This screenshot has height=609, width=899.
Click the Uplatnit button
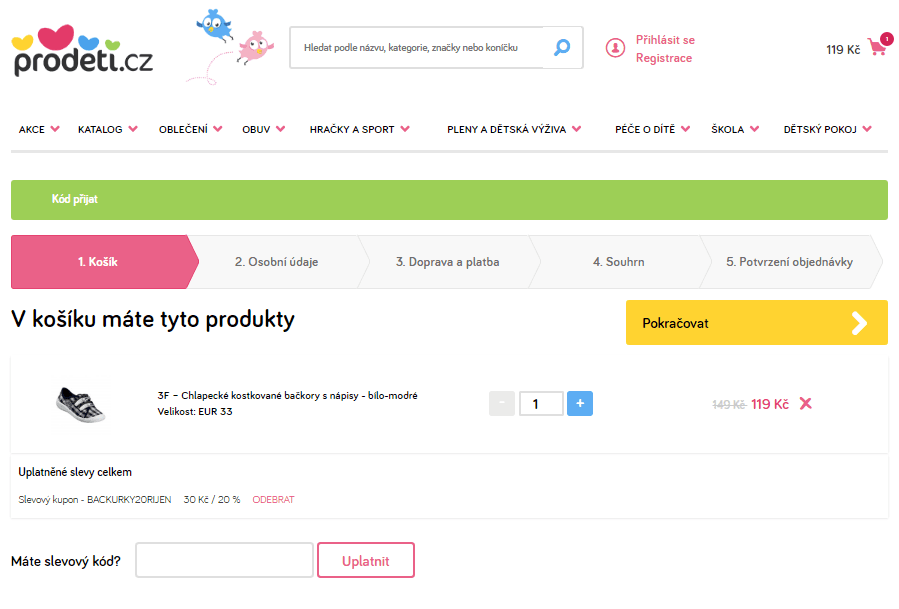(366, 560)
